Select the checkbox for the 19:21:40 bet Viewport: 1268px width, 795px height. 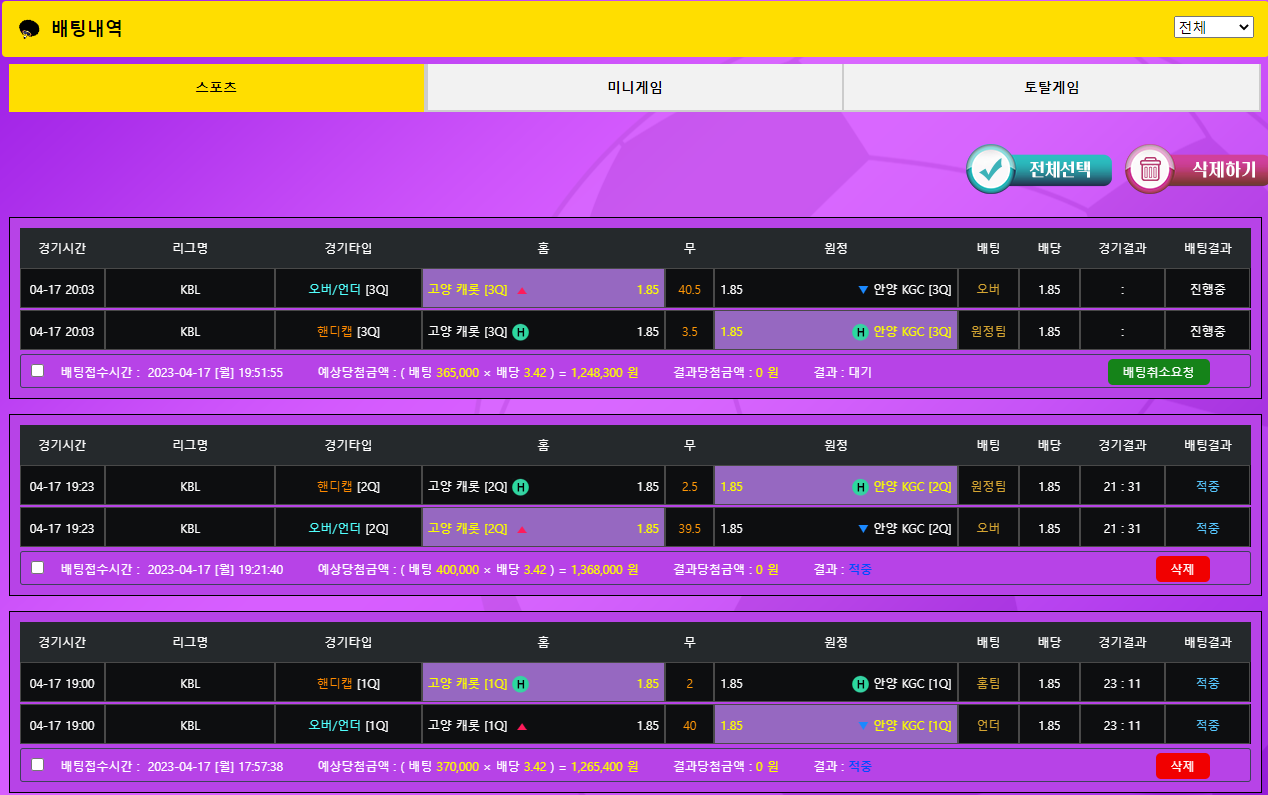[38, 568]
